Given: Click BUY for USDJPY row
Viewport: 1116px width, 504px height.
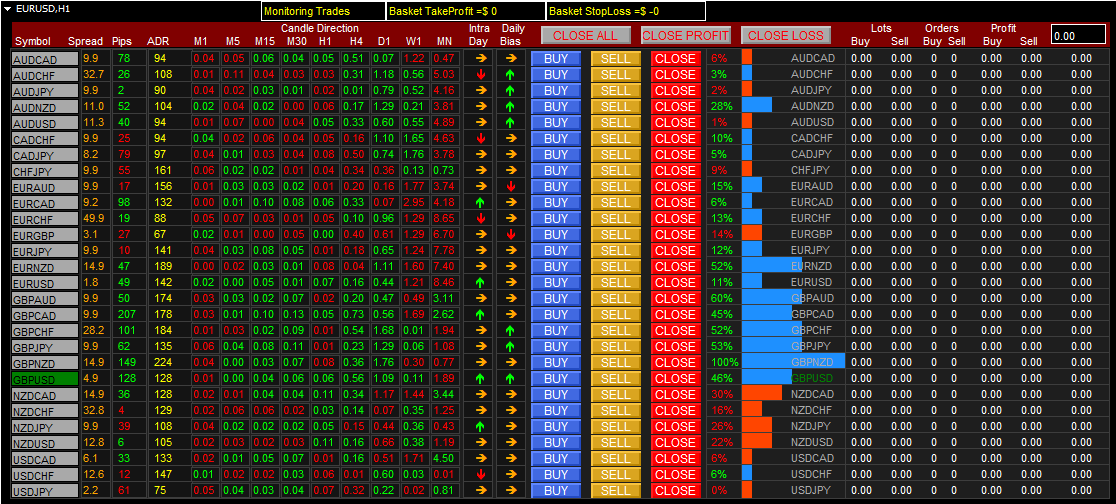Looking at the screenshot, I should 556,490.
